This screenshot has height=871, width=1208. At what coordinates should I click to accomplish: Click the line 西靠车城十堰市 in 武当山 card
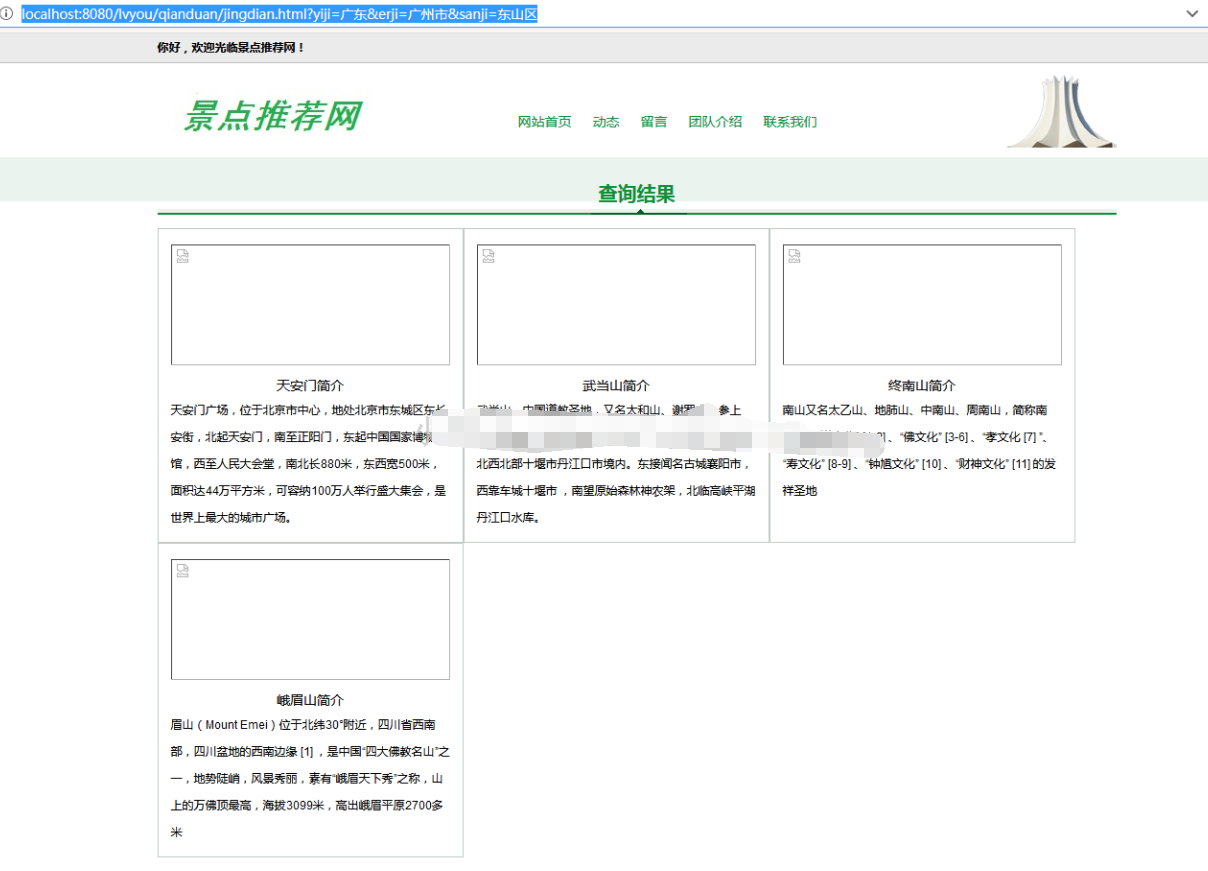[616, 491]
